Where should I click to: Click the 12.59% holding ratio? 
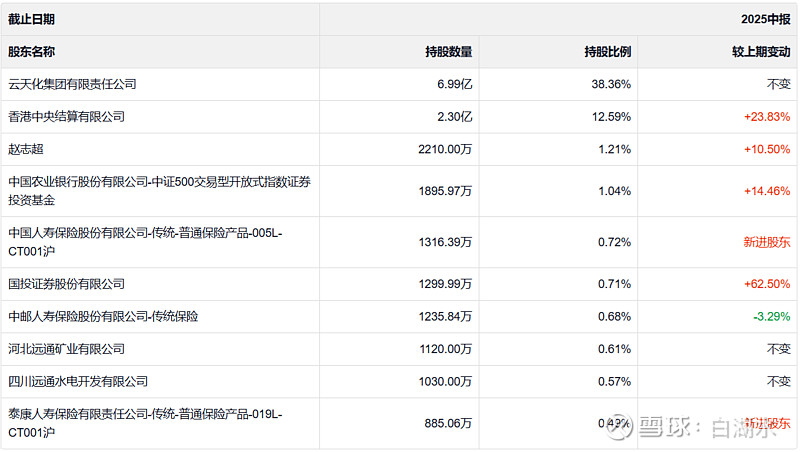611,117
